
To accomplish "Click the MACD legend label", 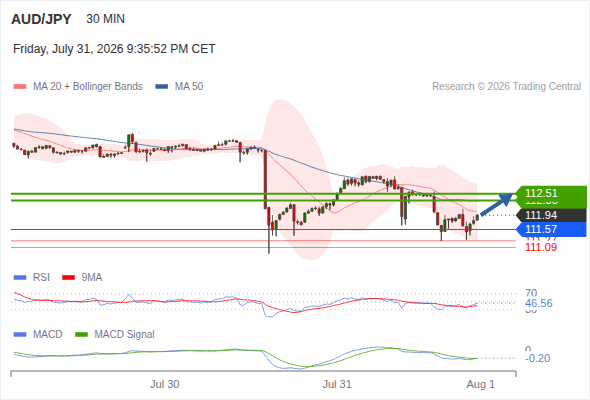I will tap(48, 335).
